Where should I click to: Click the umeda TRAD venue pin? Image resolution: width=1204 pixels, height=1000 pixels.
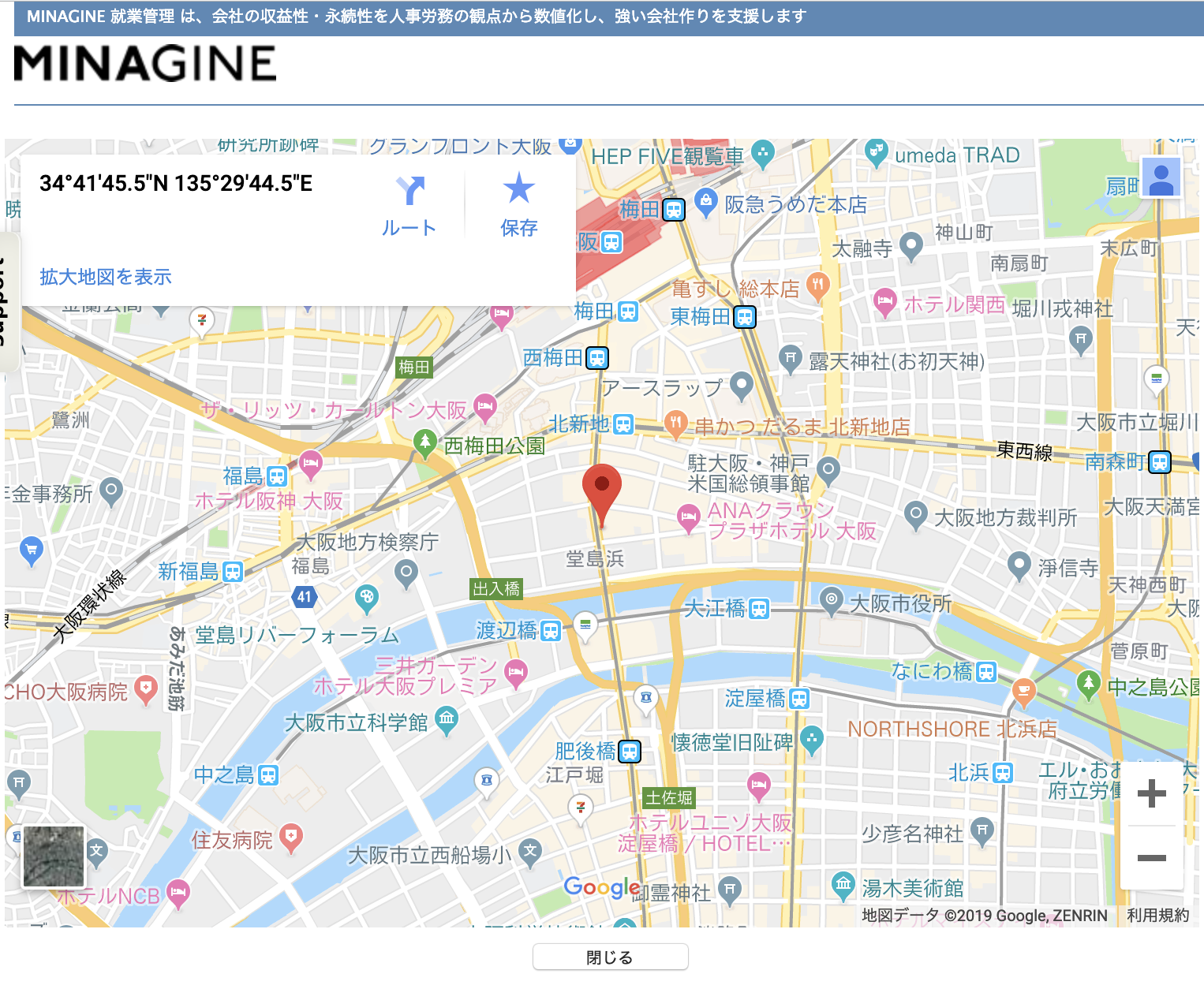(876, 153)
